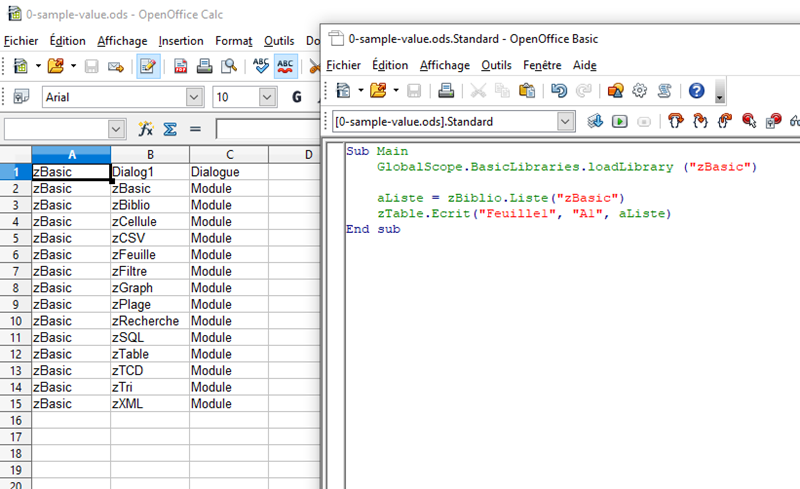Click the Sub Main line in editor

click(x=377, y=151)
